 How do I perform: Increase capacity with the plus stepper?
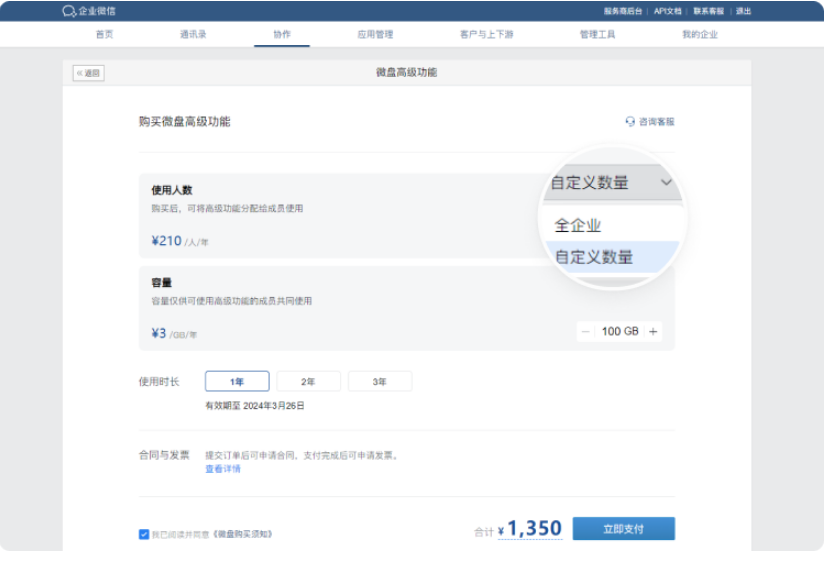pyautogui.click(x=652, y=330)
